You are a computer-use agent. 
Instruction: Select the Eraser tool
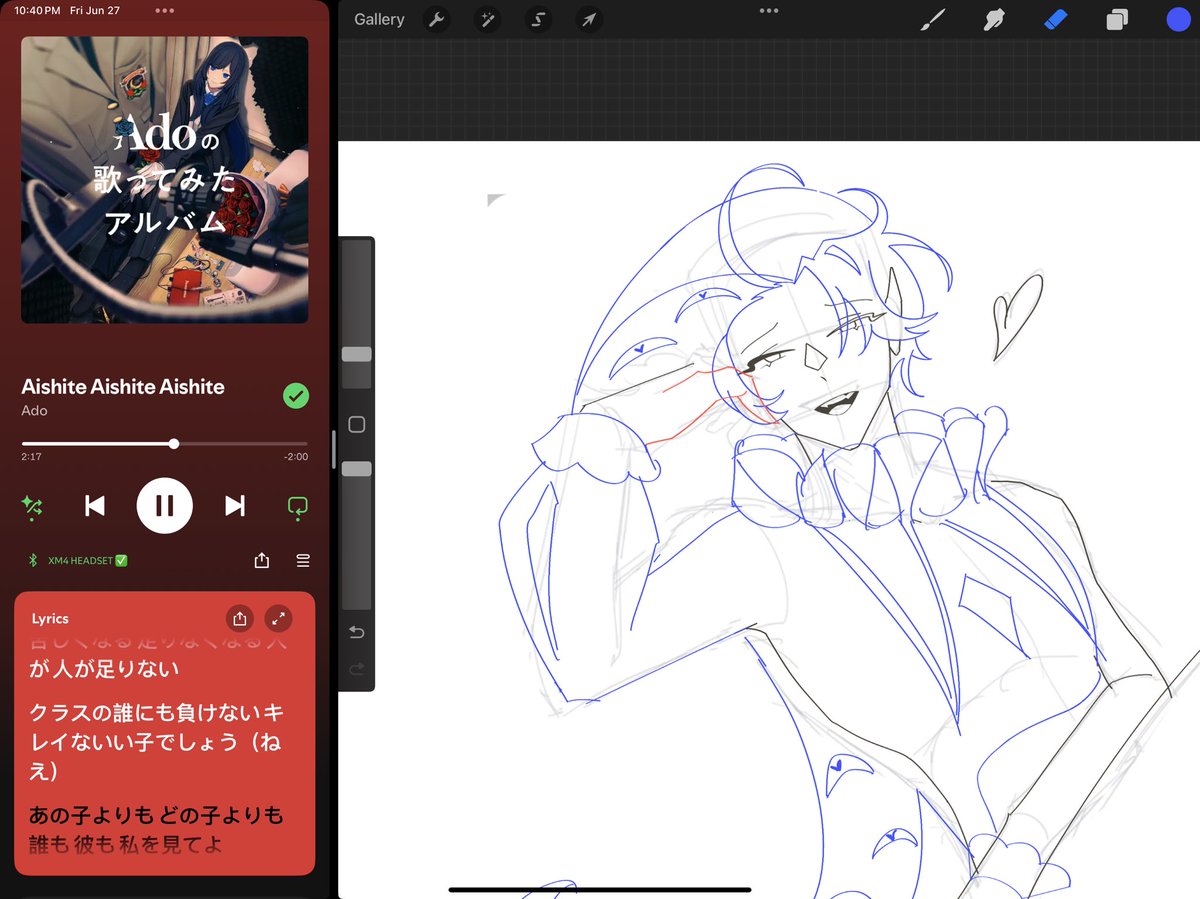[x=1056, y=19]
